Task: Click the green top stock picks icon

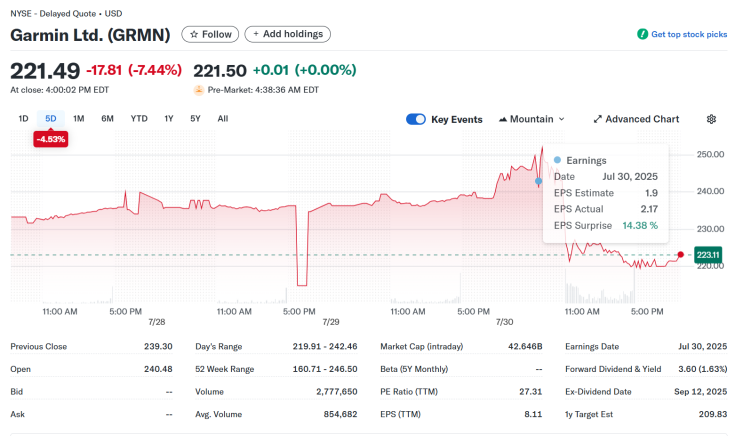Action: (643, 34)
